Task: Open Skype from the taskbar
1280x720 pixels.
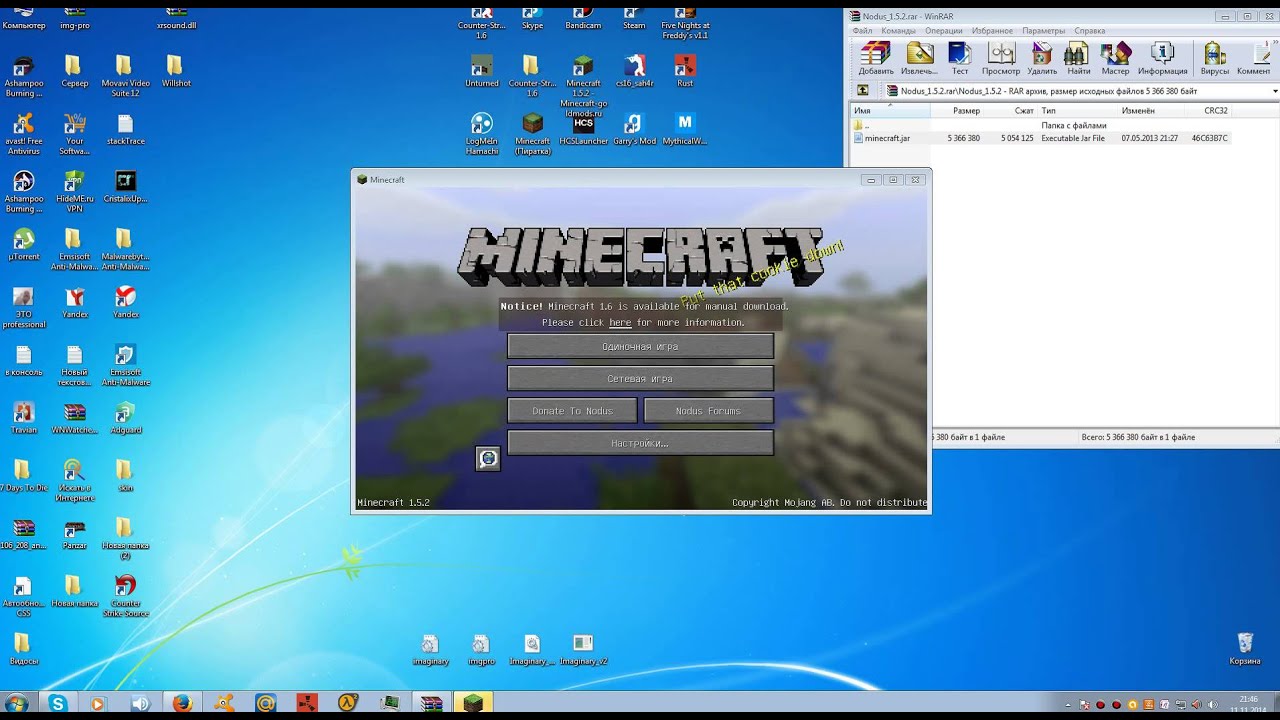Action: click(x=58, y=704)
